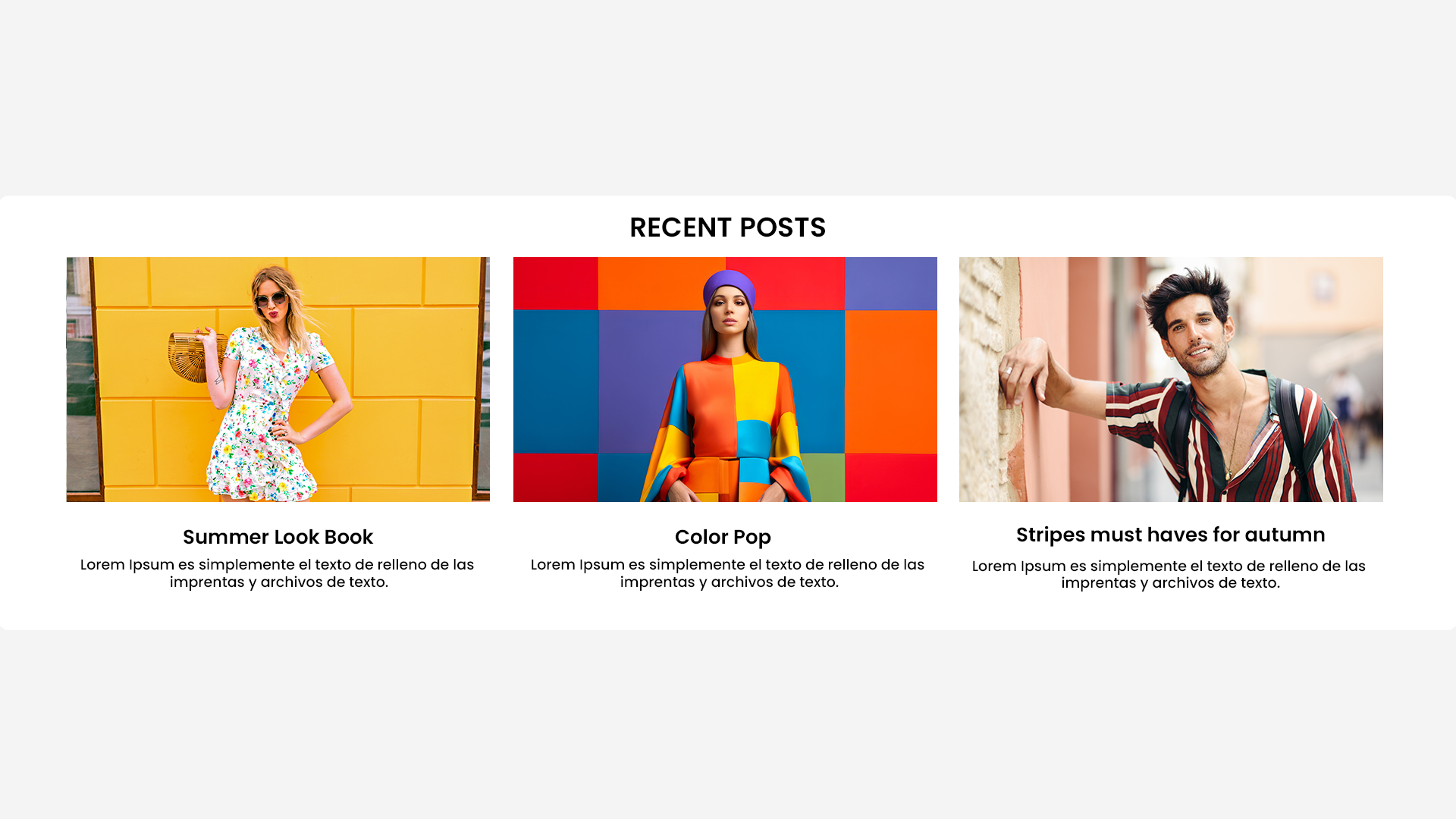The width and height of the screenshot is (1456, 819).
Task: Open the striped shirt man post image
Action: pyautogui.click(x=1171, y=379)
